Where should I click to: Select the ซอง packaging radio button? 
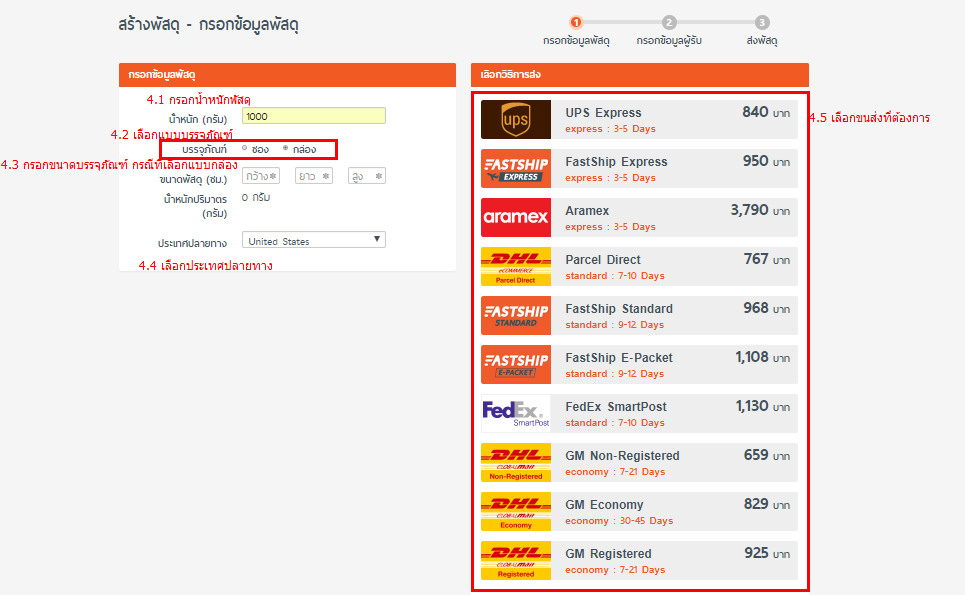[x=245, y=148]
